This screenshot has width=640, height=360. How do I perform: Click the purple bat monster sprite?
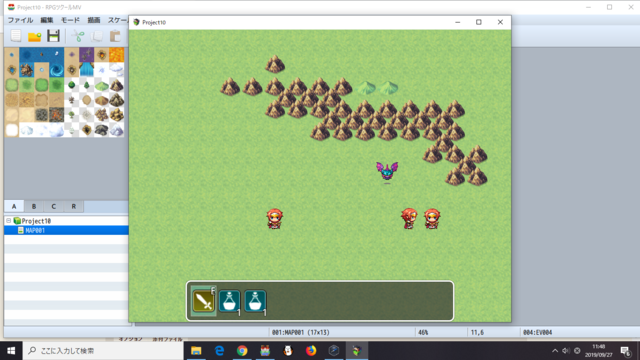pos(387,171)
